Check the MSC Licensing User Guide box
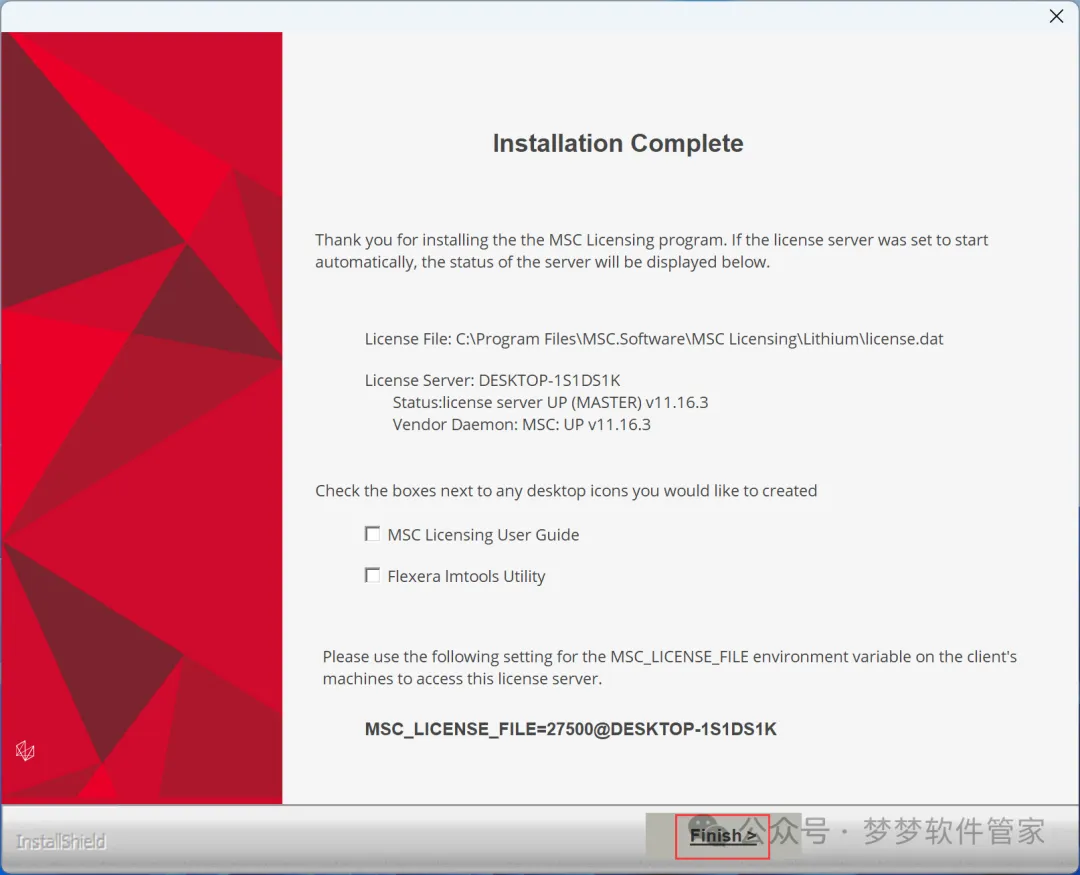Screen dimensions: 1080x875 (x=373, y=534)
